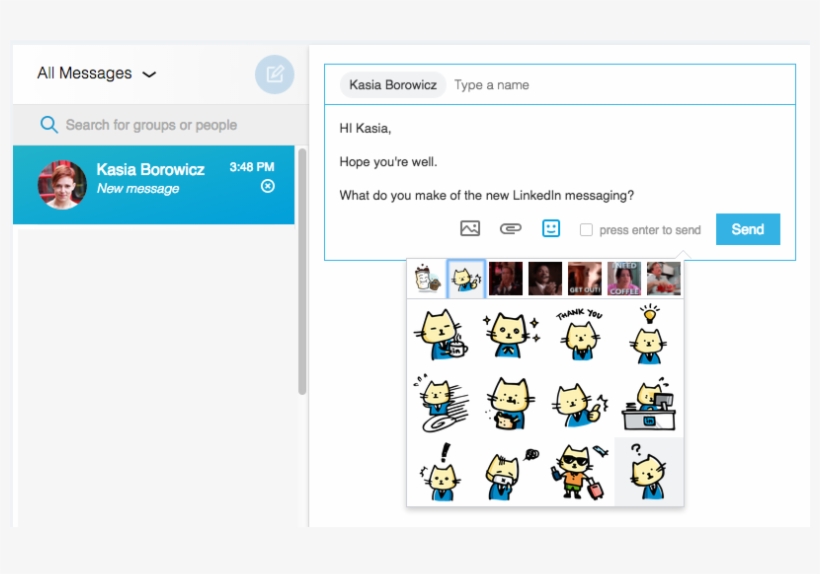Viewport: 820px width, 574px height.
Task: Open the Kasia Borowicz conversation row
Action: (154, 185)
